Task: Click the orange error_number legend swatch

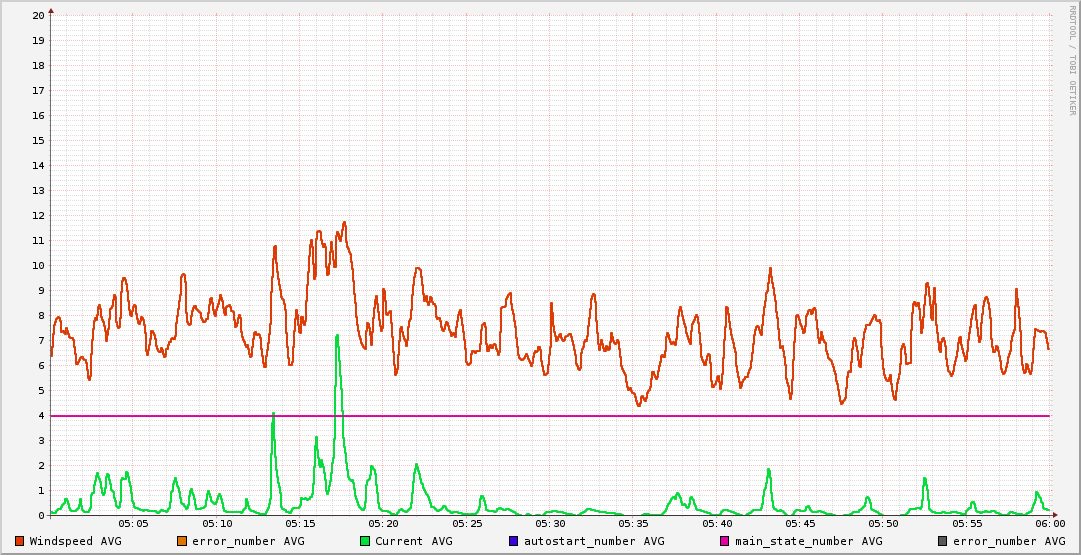Action: pos(182,541)
